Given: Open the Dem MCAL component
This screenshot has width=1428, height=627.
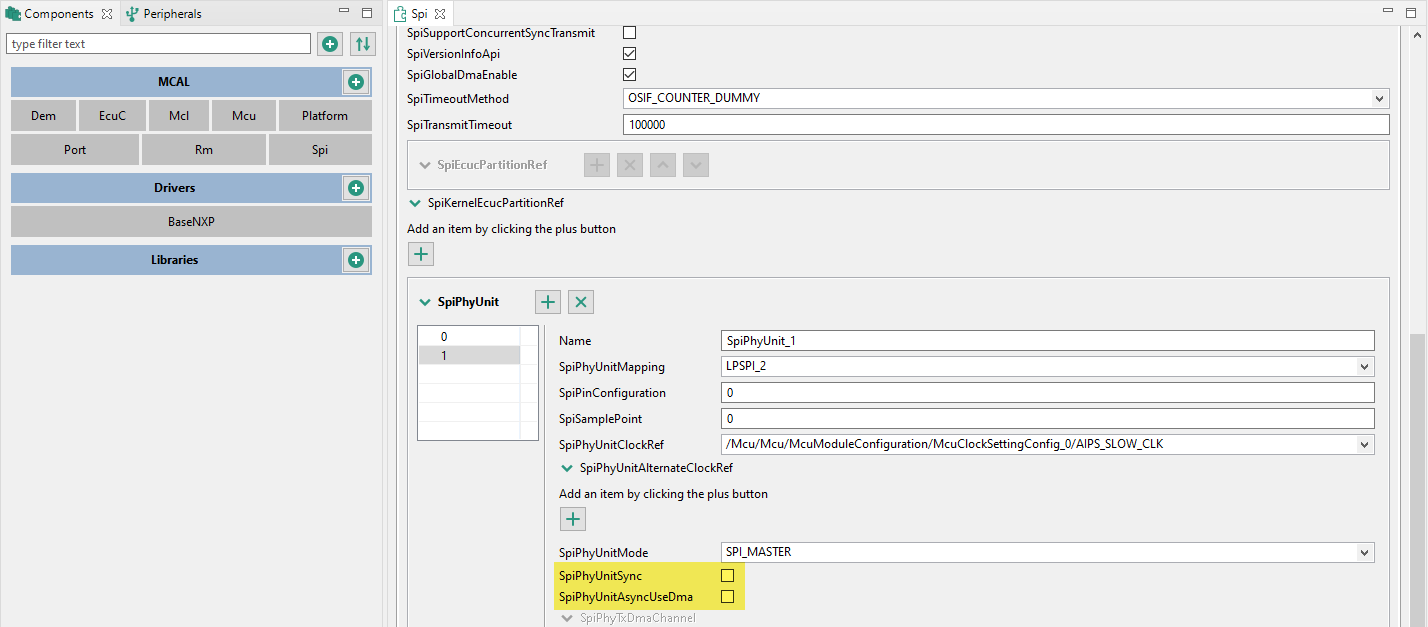Looking at the screenshot, I should click(44, 116).
